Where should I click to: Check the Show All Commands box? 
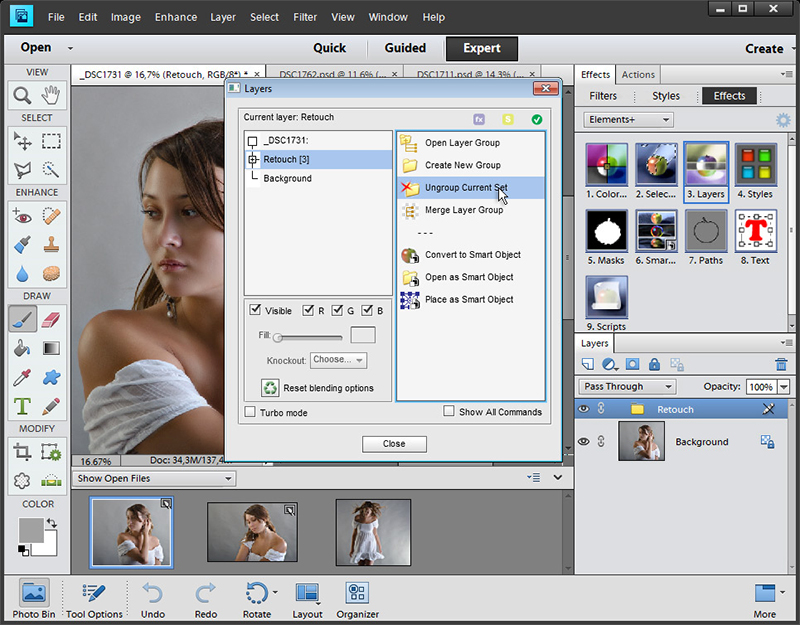(x=450, y=412)
